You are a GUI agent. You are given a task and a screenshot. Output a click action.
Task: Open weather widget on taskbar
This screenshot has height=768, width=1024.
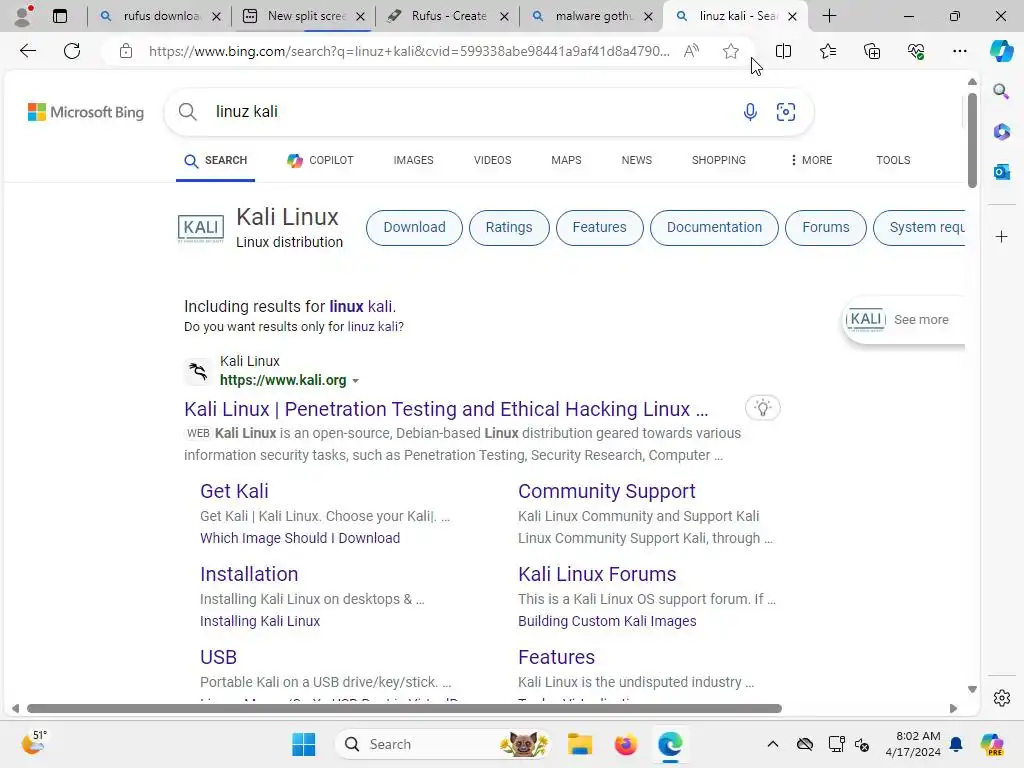[x=33, y=743]
